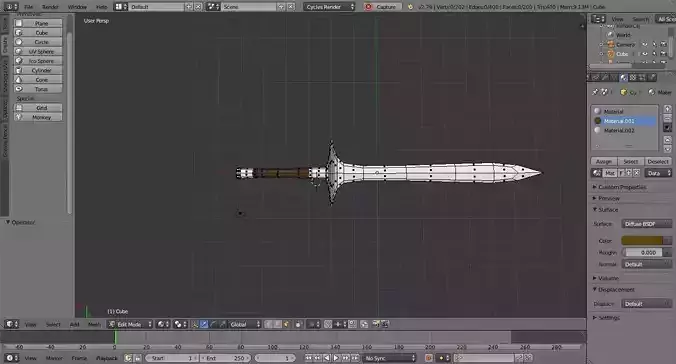Play animation in reverse
The width and height of the screenshot is (676, 364).
click(327, 358)
